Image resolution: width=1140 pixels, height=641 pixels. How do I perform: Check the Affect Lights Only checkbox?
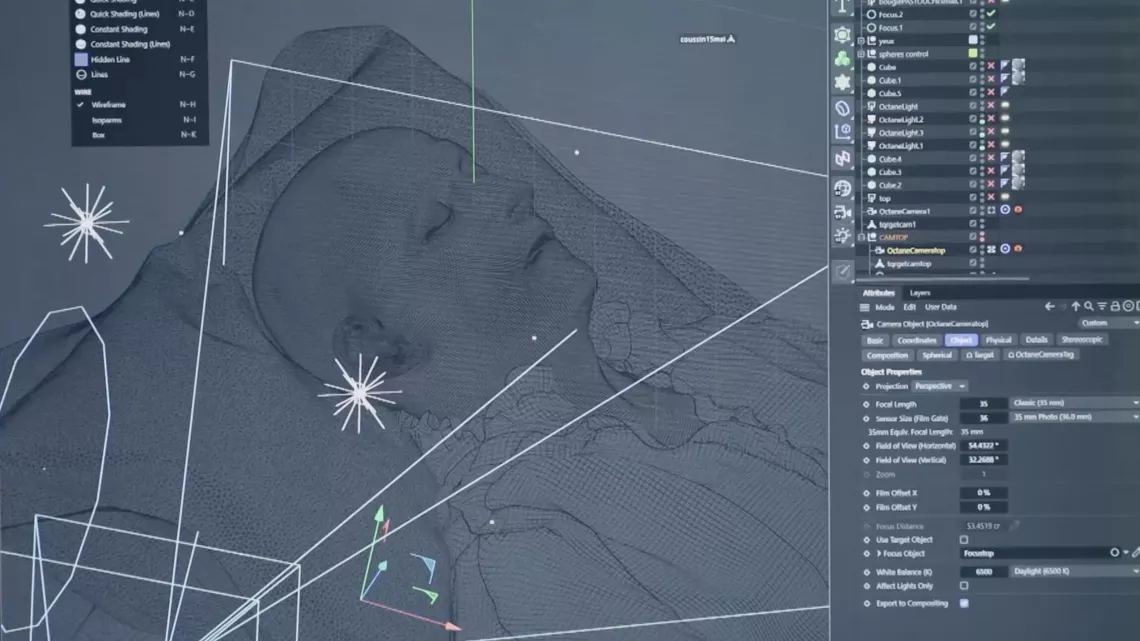964,586
